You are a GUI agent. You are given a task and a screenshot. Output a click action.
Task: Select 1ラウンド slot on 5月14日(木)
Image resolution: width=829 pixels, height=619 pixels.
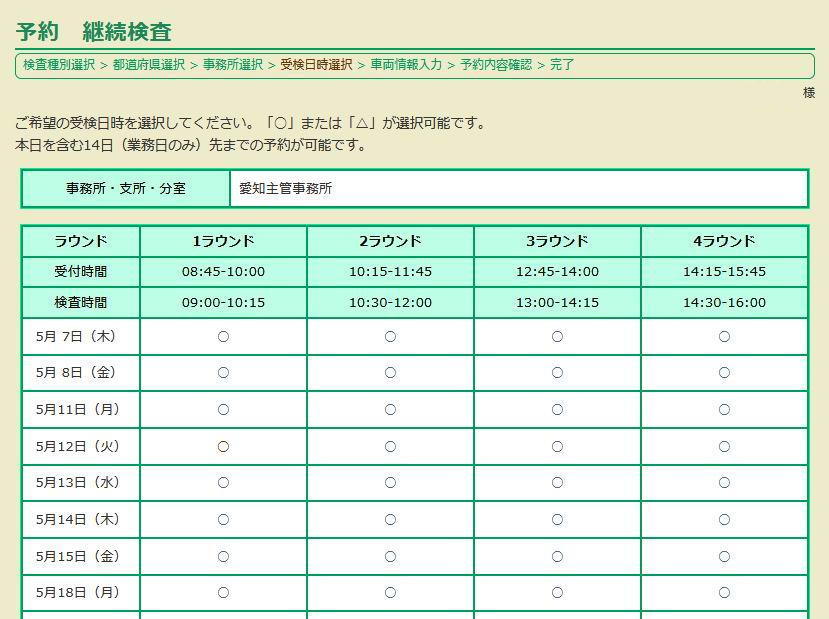[223, 520]
